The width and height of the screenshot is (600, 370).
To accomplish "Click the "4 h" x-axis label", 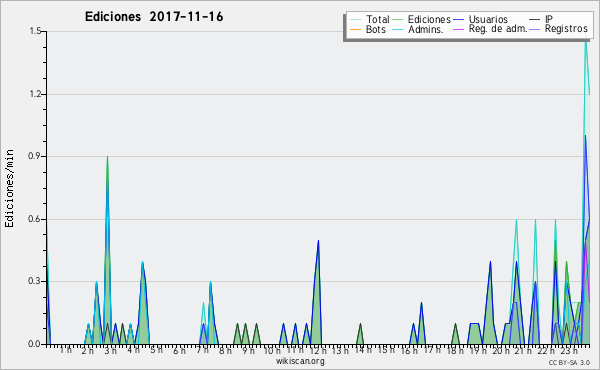I will click(134, 350).
